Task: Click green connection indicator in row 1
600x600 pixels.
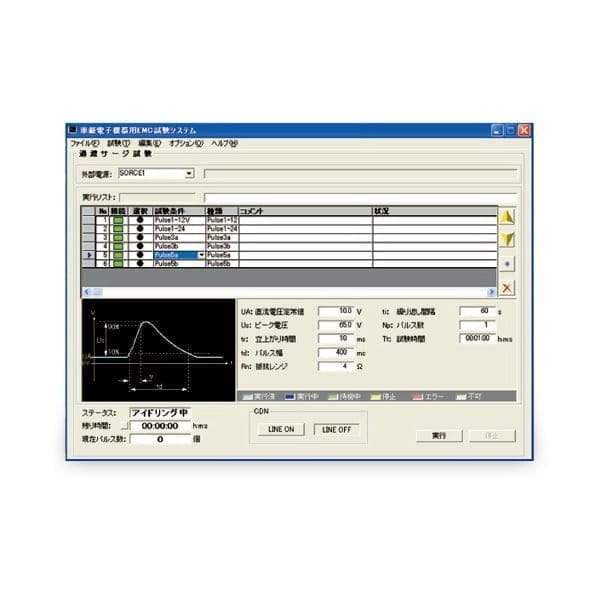Action: pyautogui.click(x=118, y=220)
